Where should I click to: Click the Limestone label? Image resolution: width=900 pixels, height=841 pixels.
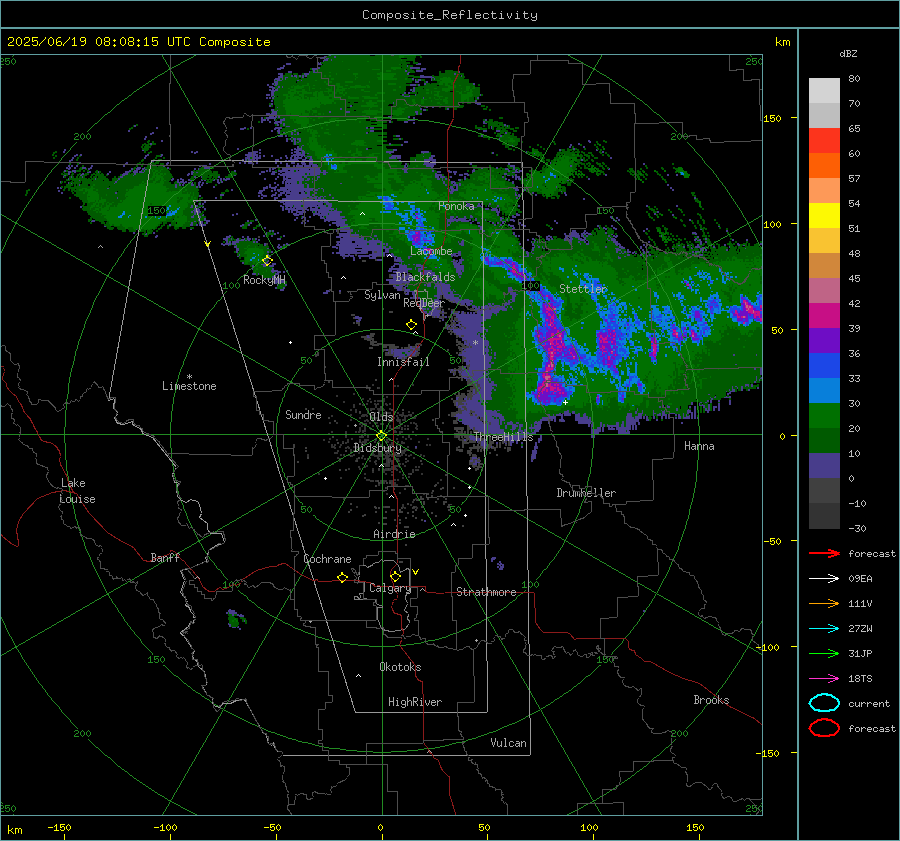point(189,386)
